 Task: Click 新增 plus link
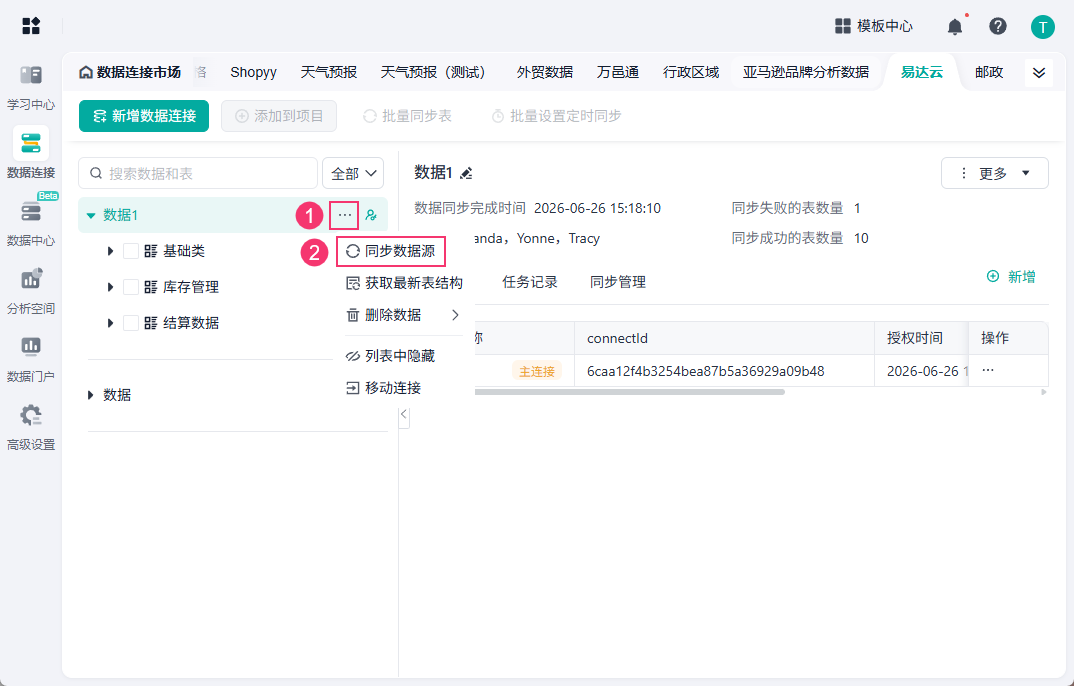click(x=1011, y=277)
